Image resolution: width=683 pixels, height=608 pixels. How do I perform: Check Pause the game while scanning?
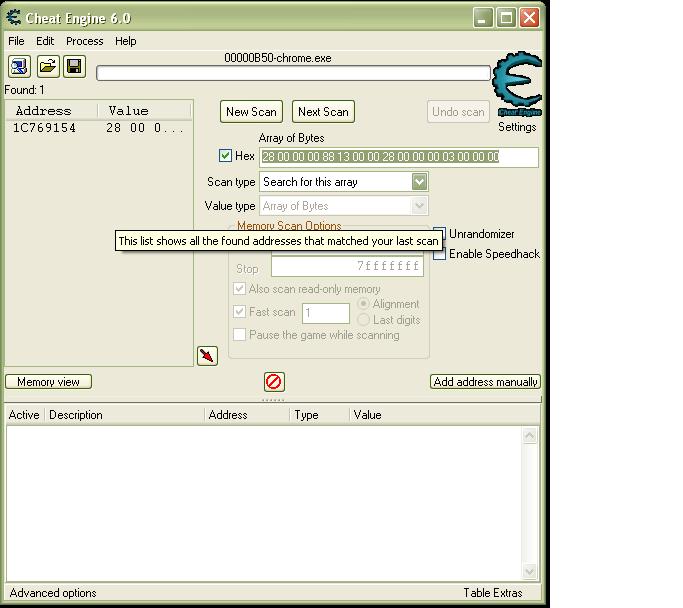[239, 334]
